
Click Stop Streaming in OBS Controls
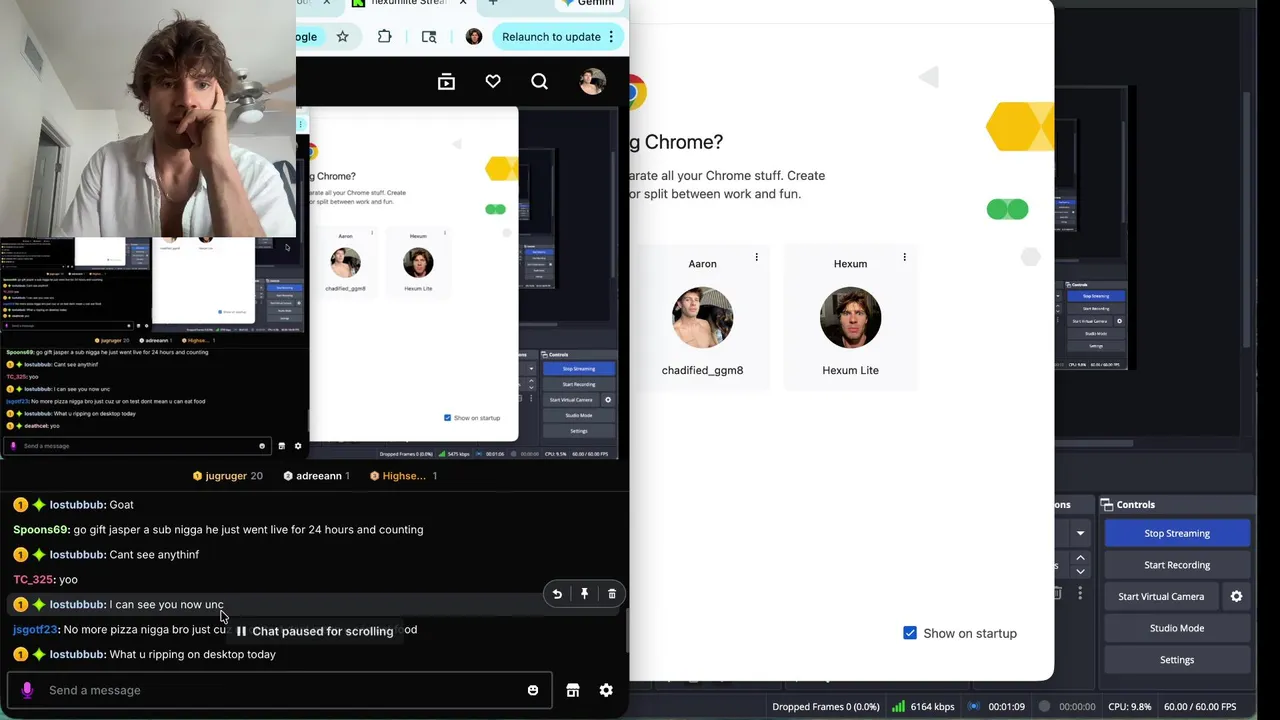(x=1177, y=533)
